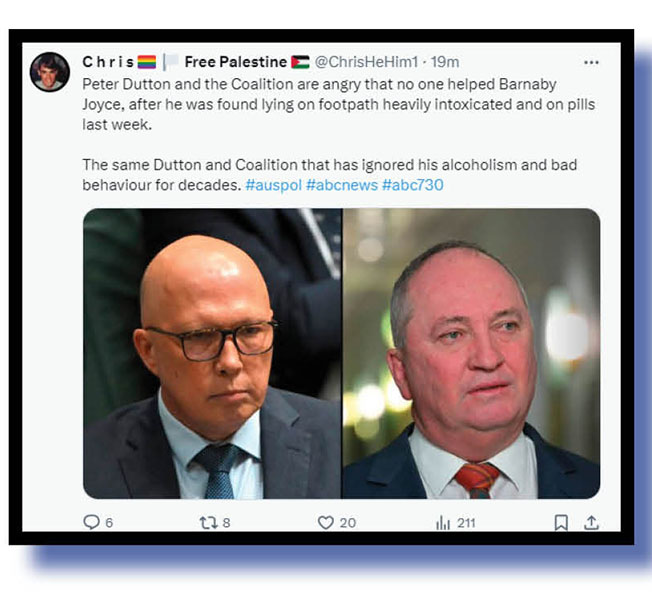Enlarge the left photo of bald man with glasses
Viewport: 652px width, 595px height.
pyautogui.click(x=212, y=353)
